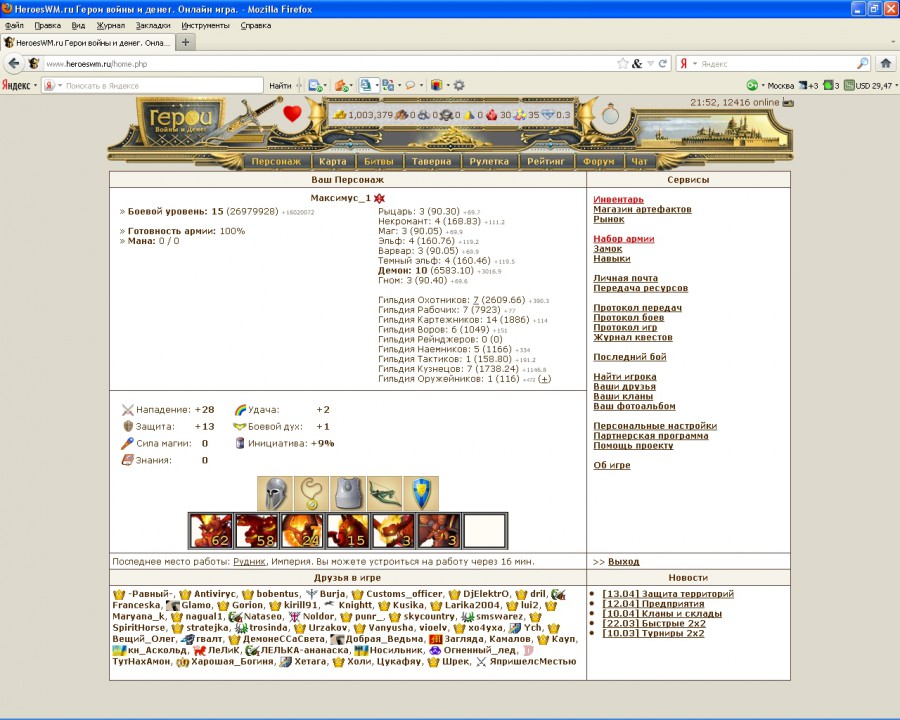The width and height of the screenshot is (900, 720).
Task: Open the Инструменты menu
Action: point(205,26)
